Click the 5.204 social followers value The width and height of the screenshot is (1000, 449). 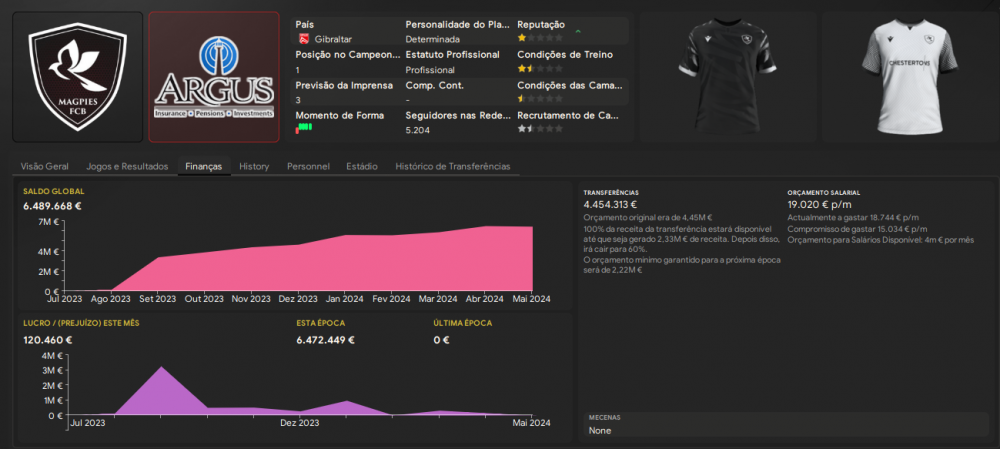coord(418,130)
